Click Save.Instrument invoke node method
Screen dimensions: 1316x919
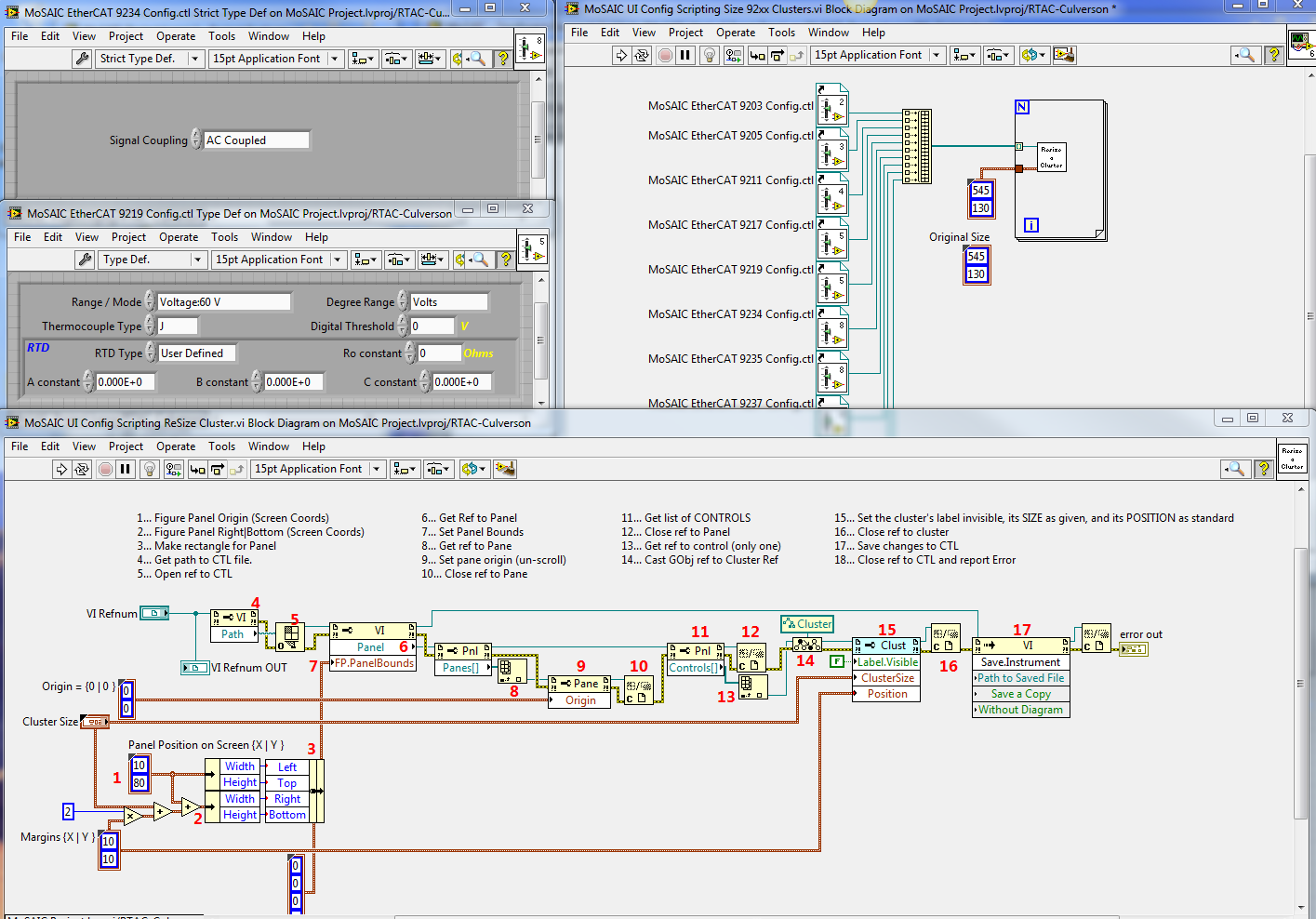[1020, 662]
